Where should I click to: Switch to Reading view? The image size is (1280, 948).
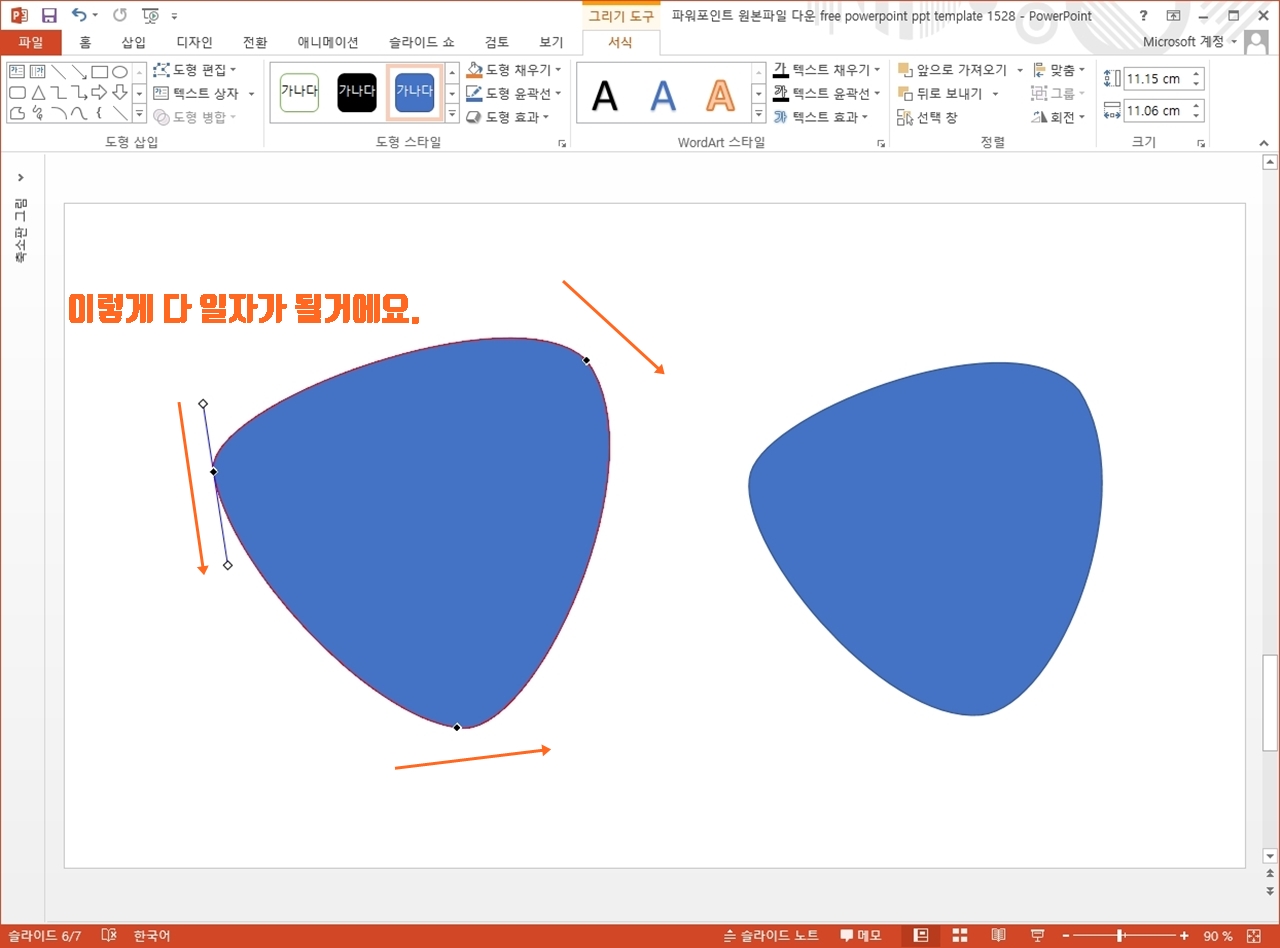coord(998,936)
